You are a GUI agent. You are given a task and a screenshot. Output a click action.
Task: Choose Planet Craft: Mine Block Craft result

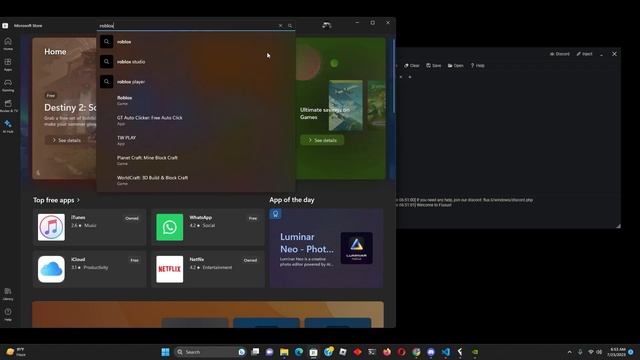pos(196,160)
